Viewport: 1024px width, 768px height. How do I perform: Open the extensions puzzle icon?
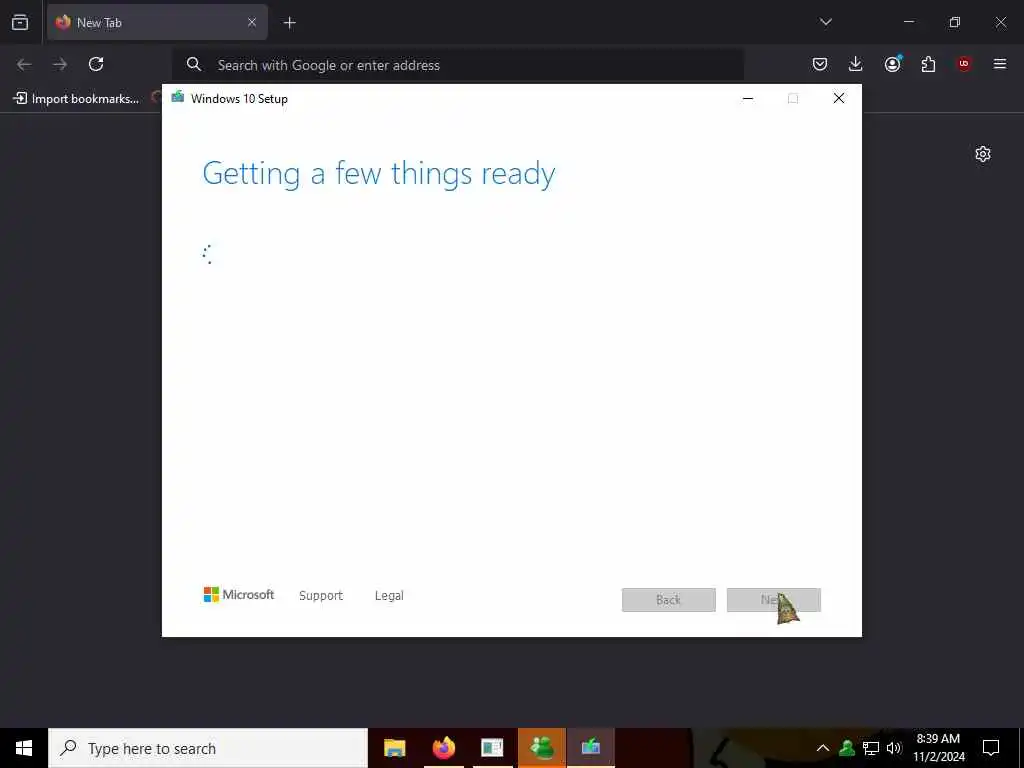(928, 64)
